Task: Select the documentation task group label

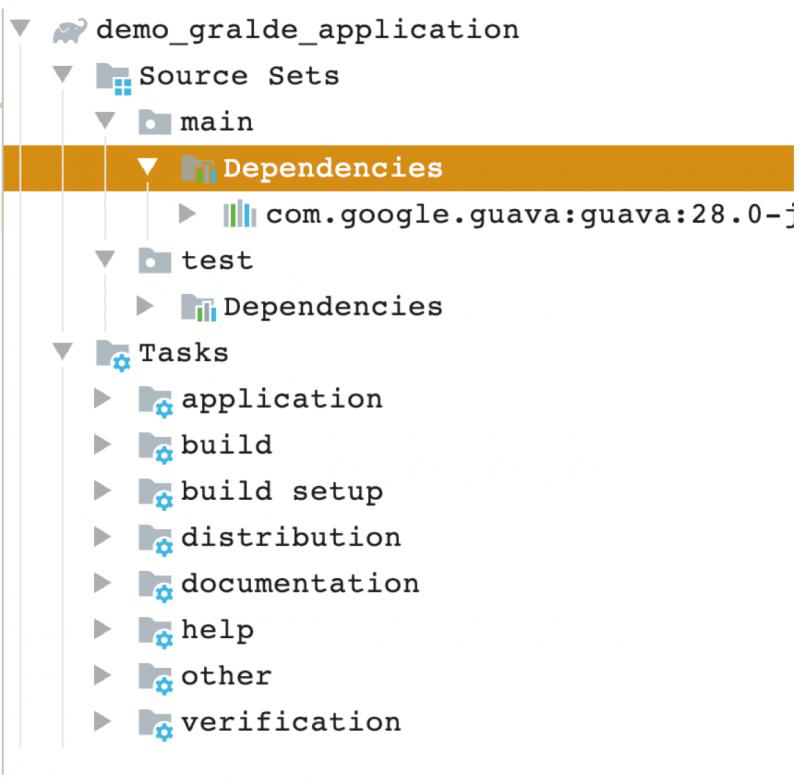Action: click(x=299, y=584)
